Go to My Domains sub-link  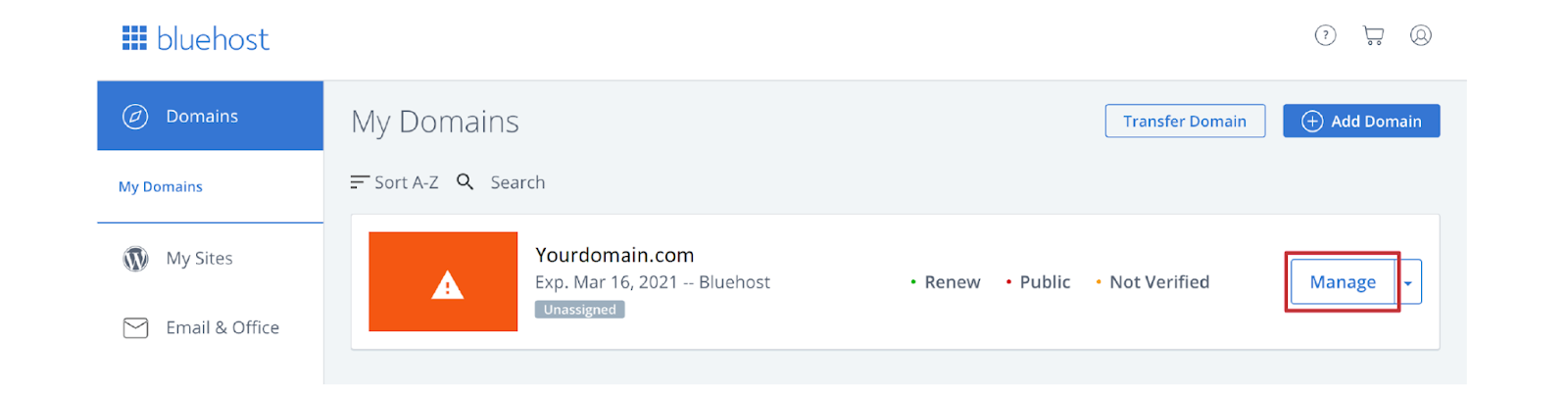(161, 186)
